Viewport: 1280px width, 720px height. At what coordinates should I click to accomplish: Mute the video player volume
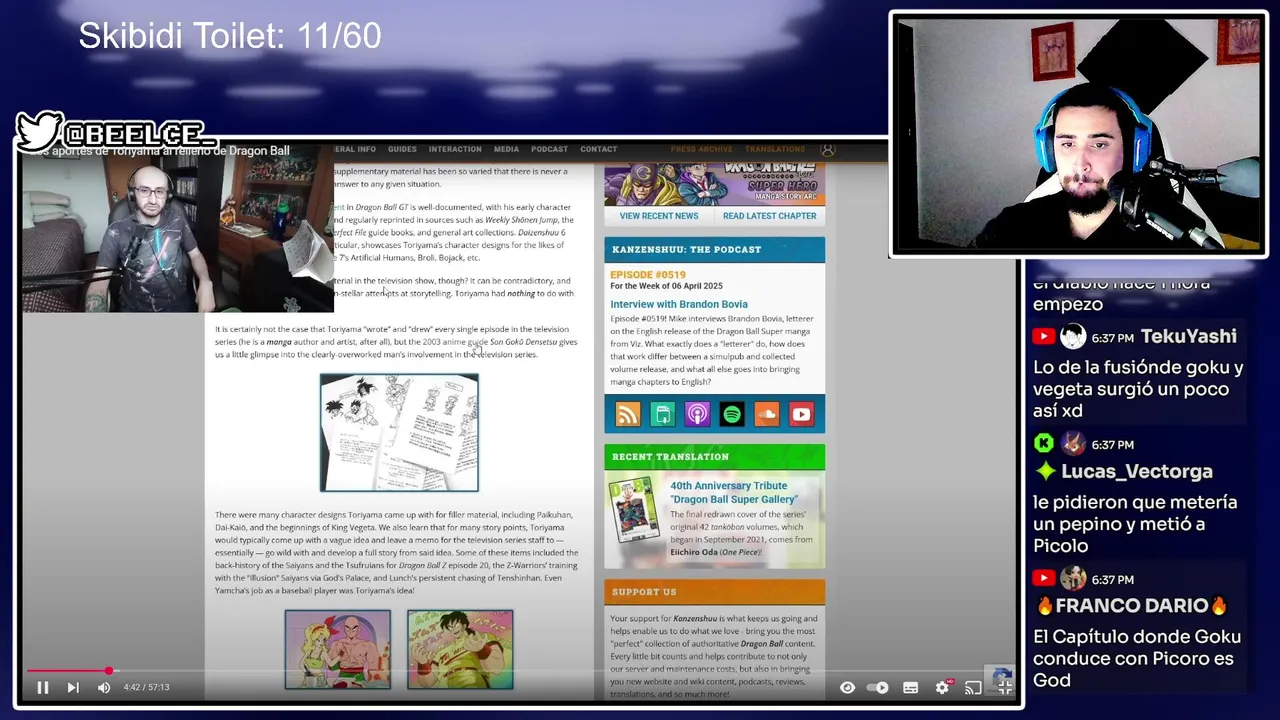click(104, 687)
